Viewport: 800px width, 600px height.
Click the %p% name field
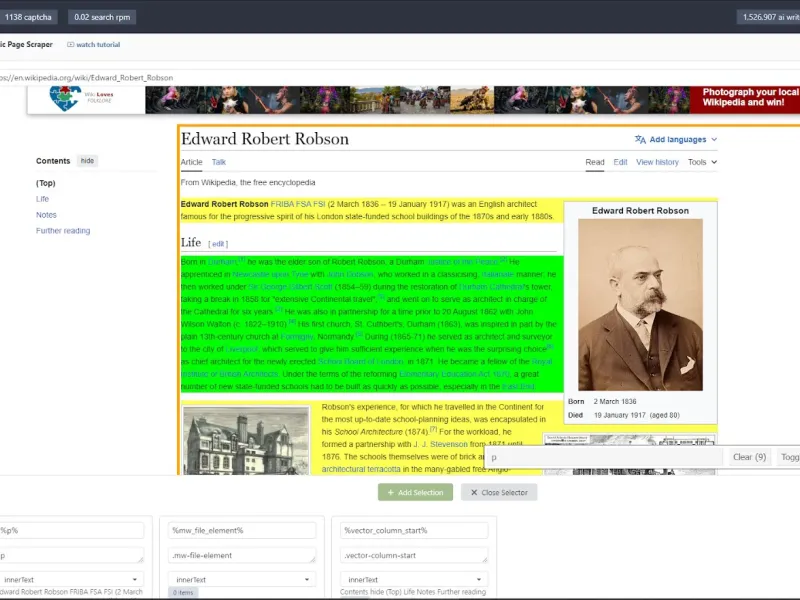click(x=71, y=531)
